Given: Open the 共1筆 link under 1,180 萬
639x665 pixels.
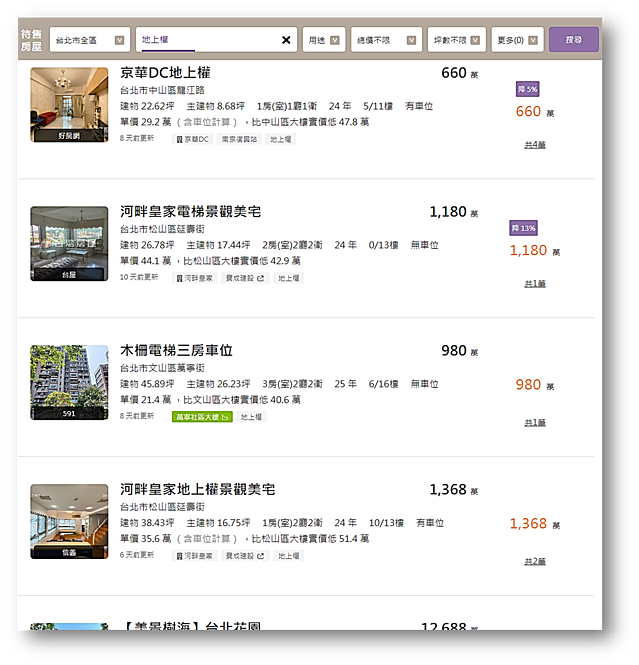Looking at the screenshot, I should (x=535, y=284).
